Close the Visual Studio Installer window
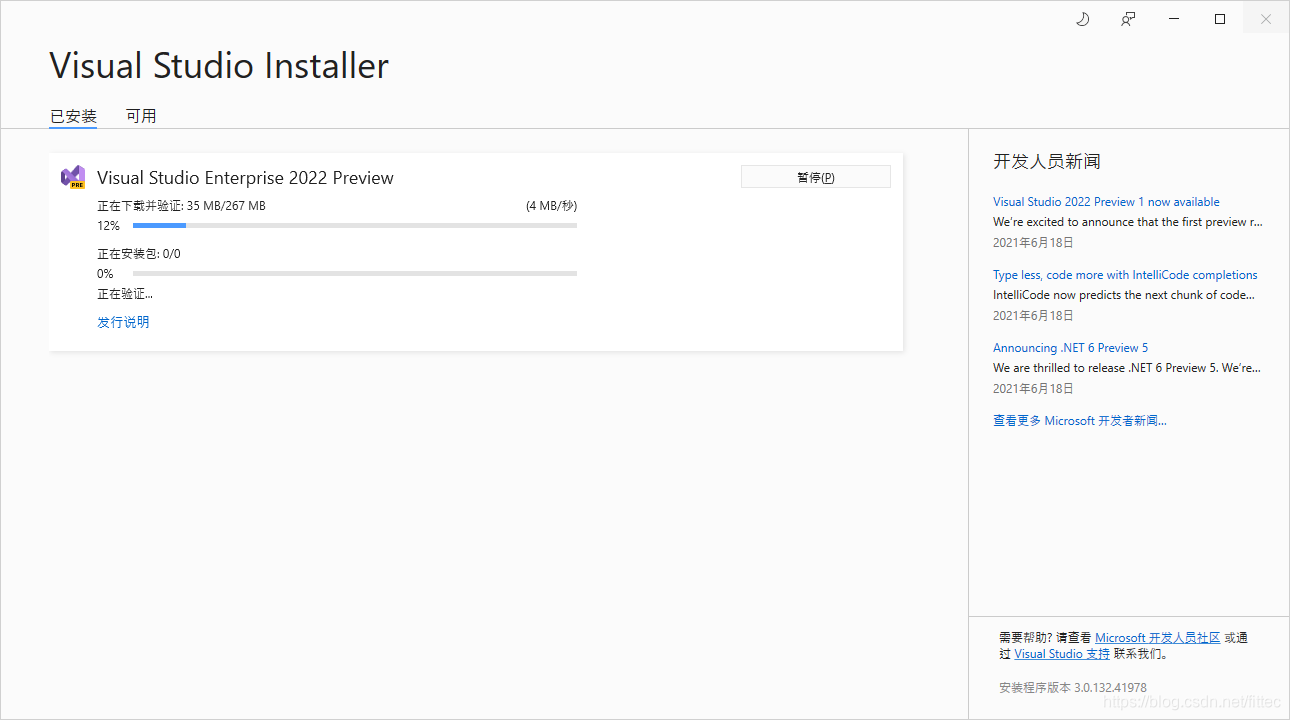The image size is (1290, 720). pyautogui.click(x=1266, y=19)
